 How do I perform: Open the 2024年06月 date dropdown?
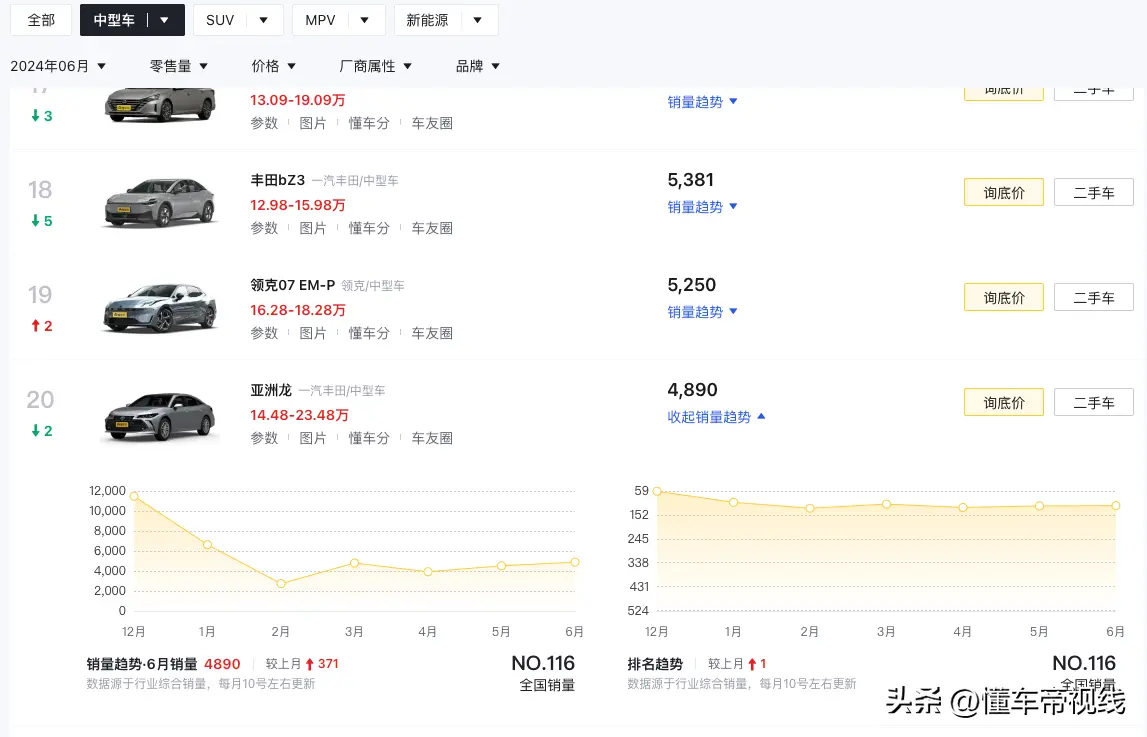click(x=58, y=66)
